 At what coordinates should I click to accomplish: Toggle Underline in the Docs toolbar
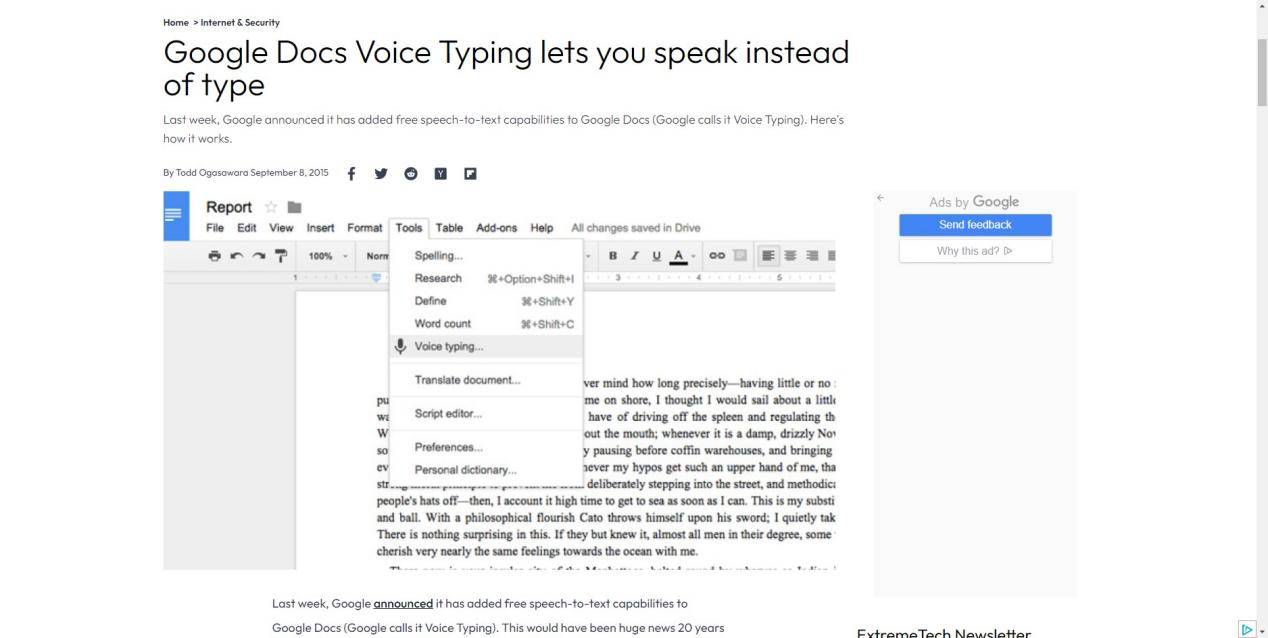click(657, 256)
